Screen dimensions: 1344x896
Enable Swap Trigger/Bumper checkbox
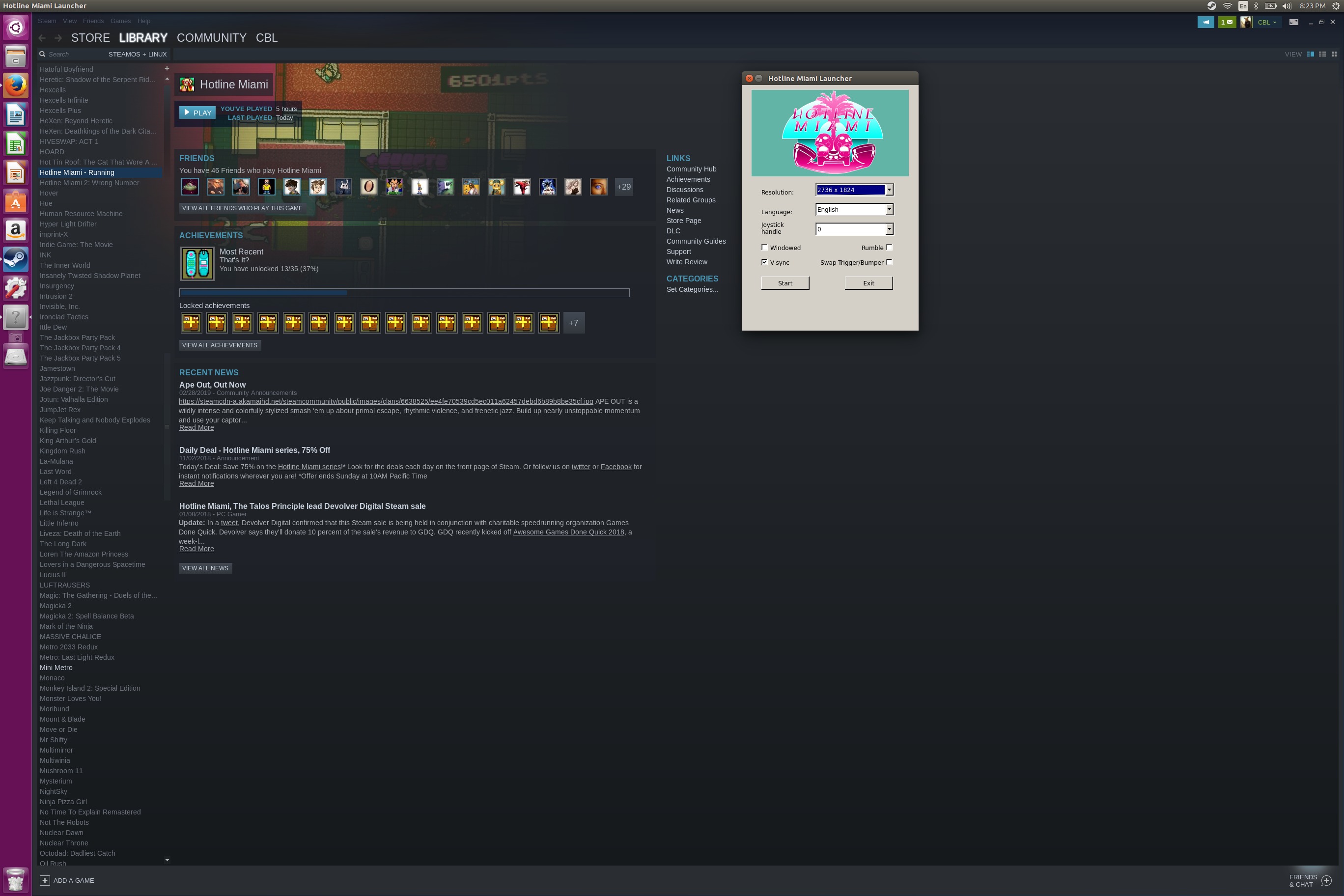[x=889, y=262]
